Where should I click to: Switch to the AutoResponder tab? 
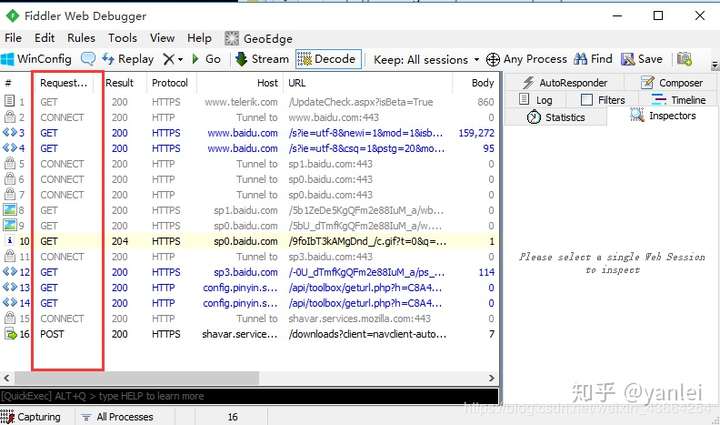pyautogui.click(x=564, y=83)
